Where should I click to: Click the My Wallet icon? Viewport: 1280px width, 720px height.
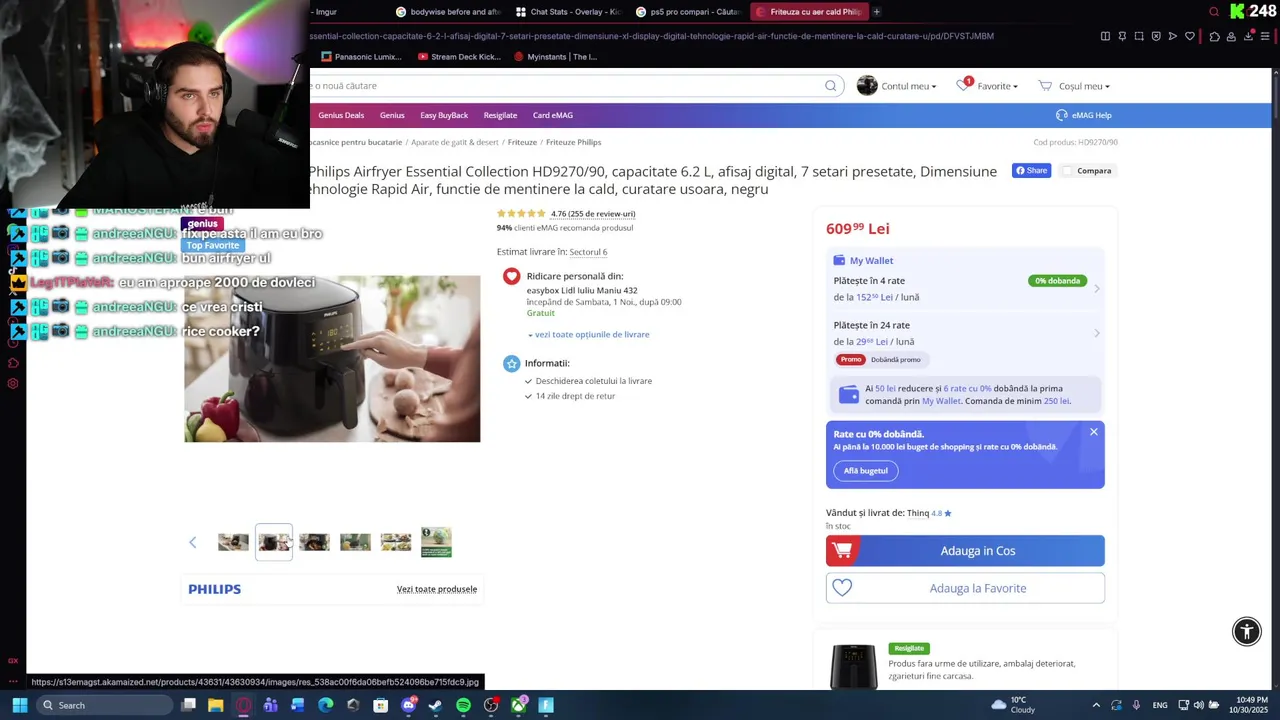click(839, 260)
